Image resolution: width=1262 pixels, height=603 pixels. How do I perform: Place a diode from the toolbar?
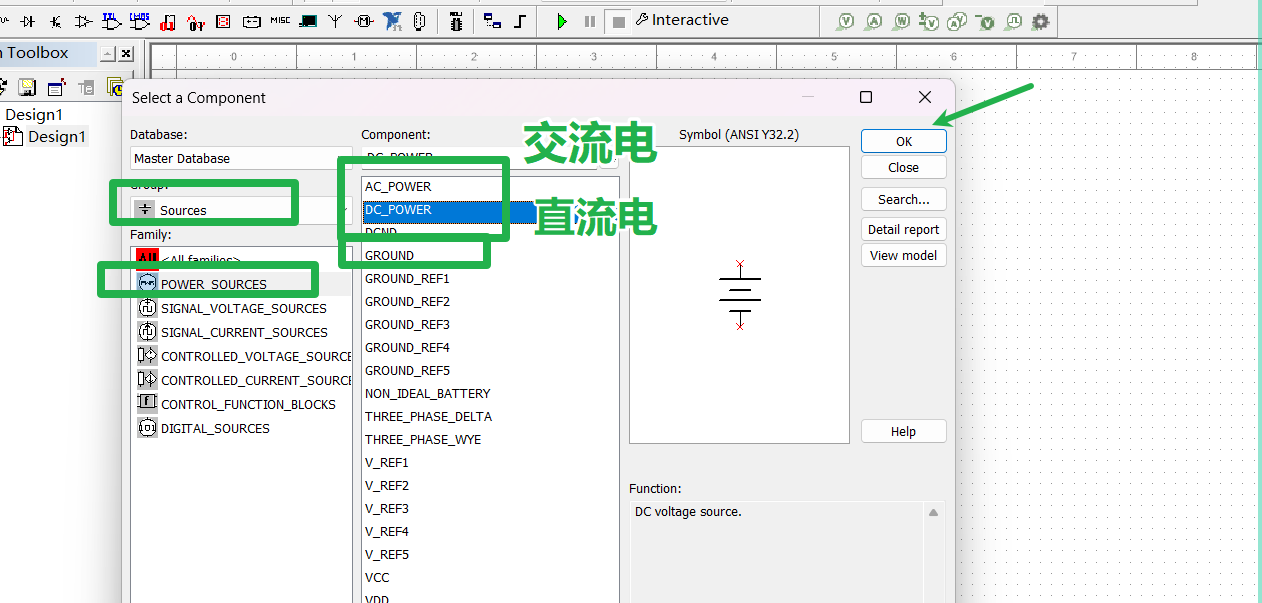pos(28,21)
